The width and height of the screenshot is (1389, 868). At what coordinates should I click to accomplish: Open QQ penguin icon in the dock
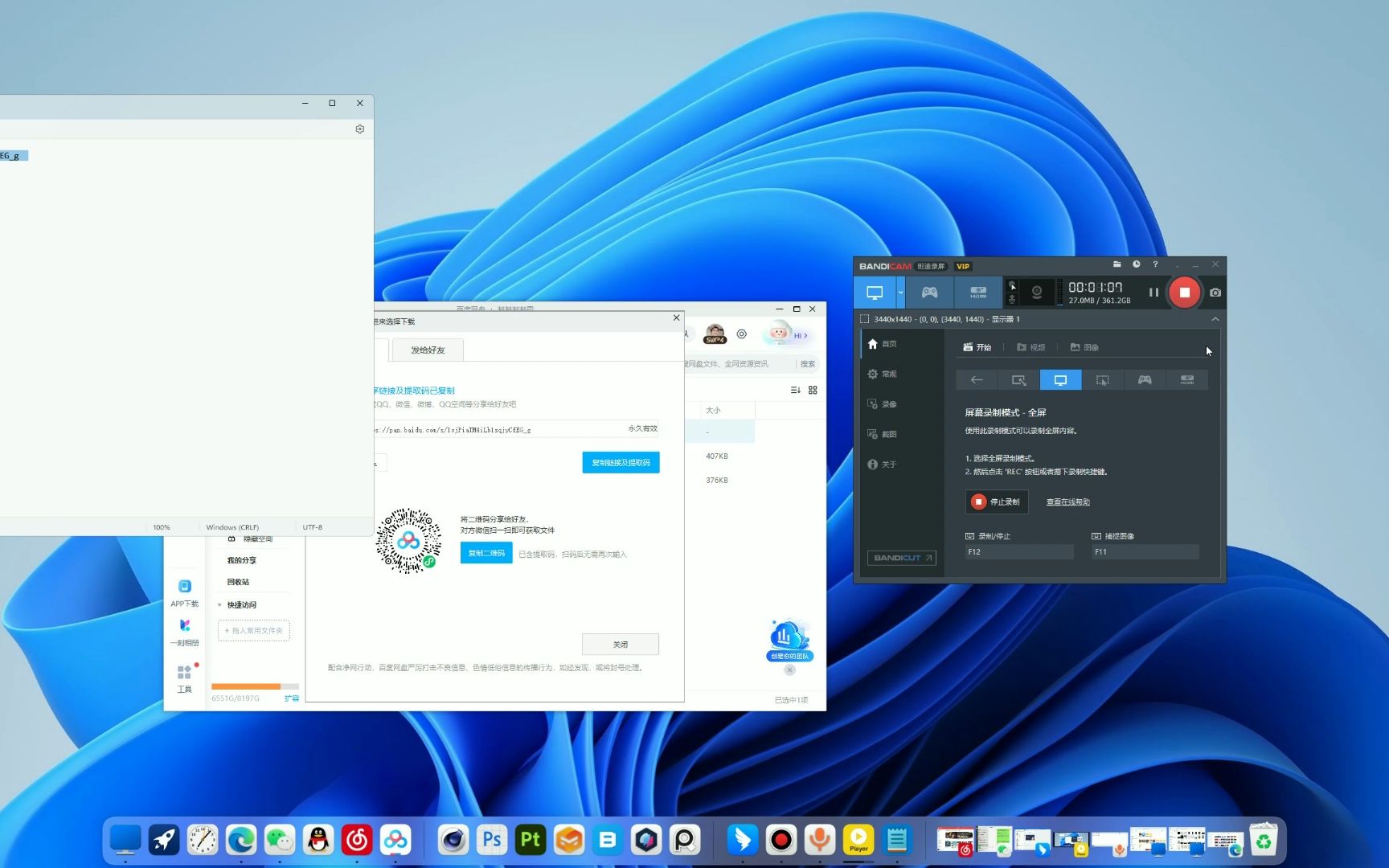pyautogui.click(x=318, y=840)
